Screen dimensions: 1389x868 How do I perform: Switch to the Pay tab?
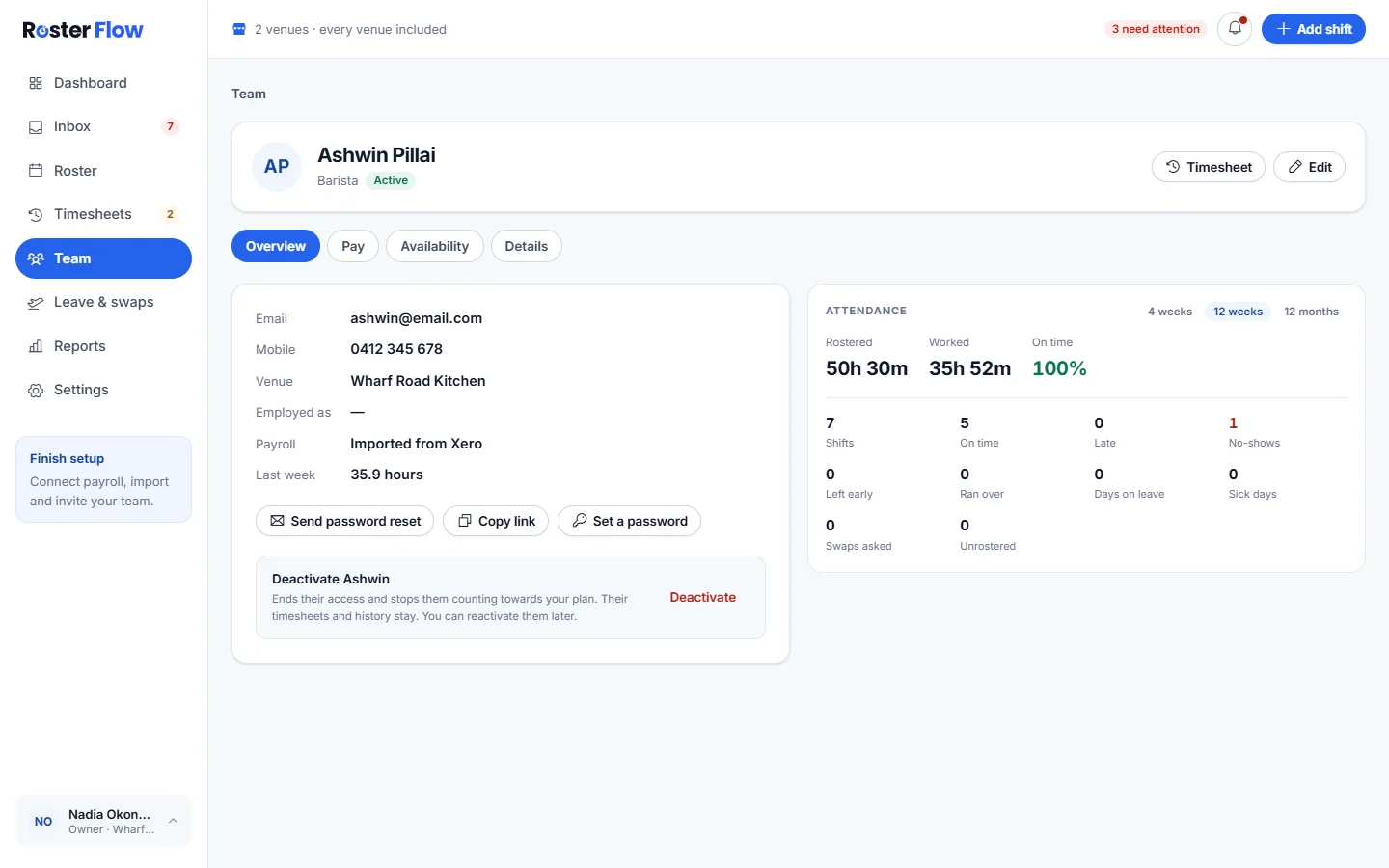353,246
